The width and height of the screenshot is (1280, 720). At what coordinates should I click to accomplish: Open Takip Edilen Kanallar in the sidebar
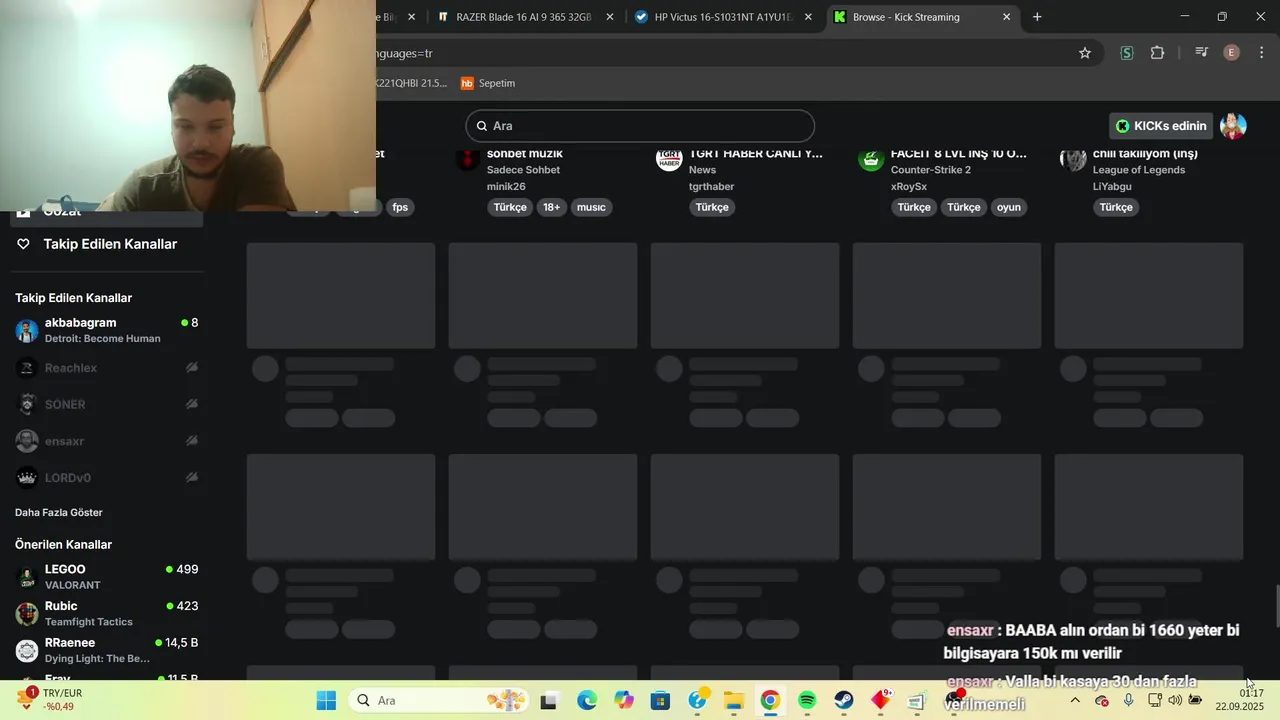109,244
